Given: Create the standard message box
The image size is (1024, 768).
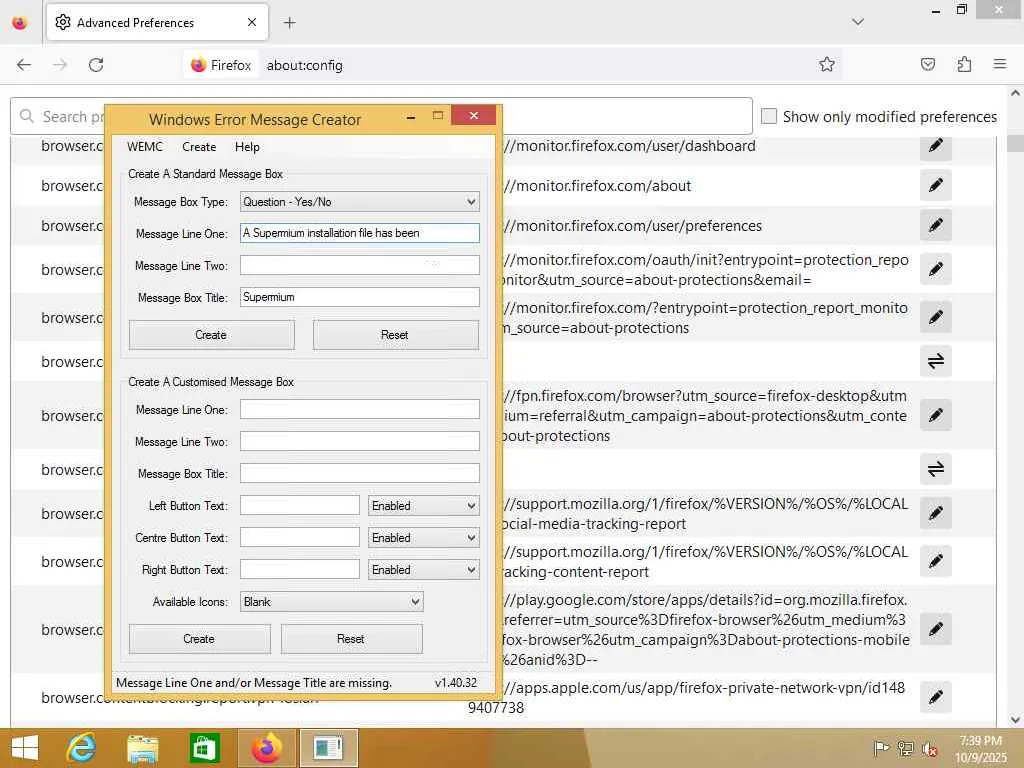Looking at the screenshot, I should pos(212,335).
